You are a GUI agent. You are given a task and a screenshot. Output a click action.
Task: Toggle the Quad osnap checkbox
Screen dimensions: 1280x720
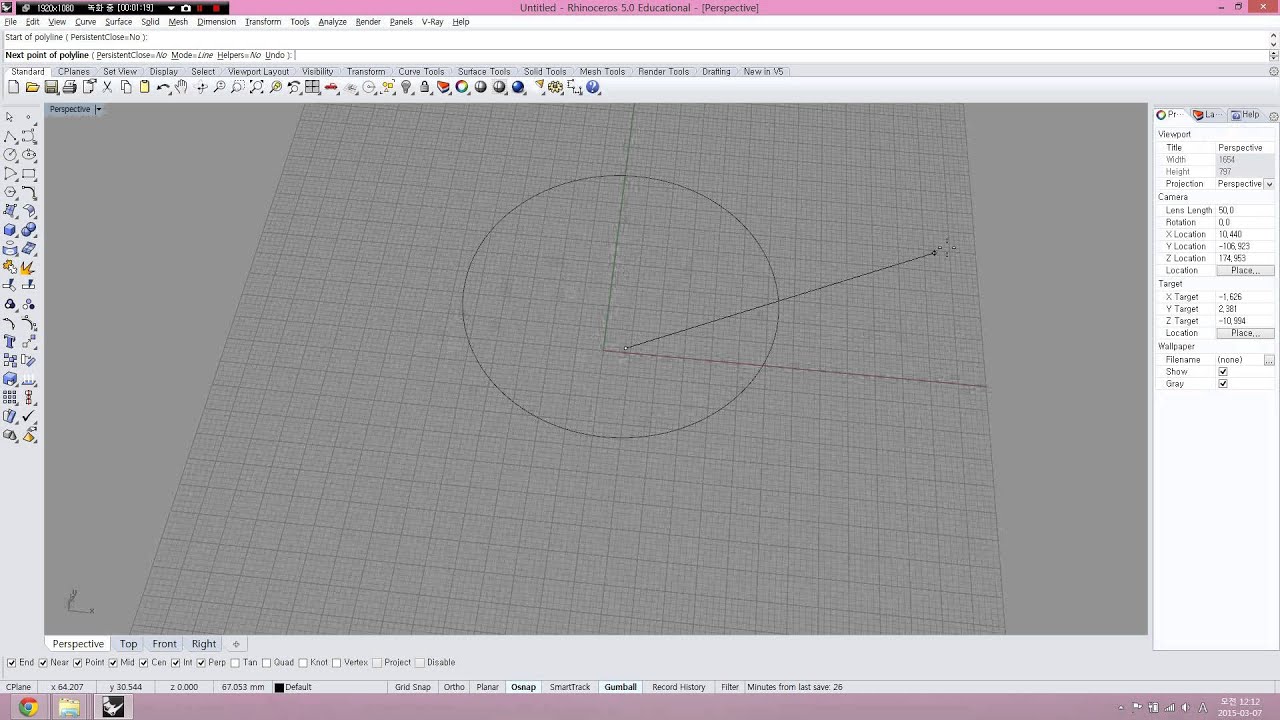267,663
